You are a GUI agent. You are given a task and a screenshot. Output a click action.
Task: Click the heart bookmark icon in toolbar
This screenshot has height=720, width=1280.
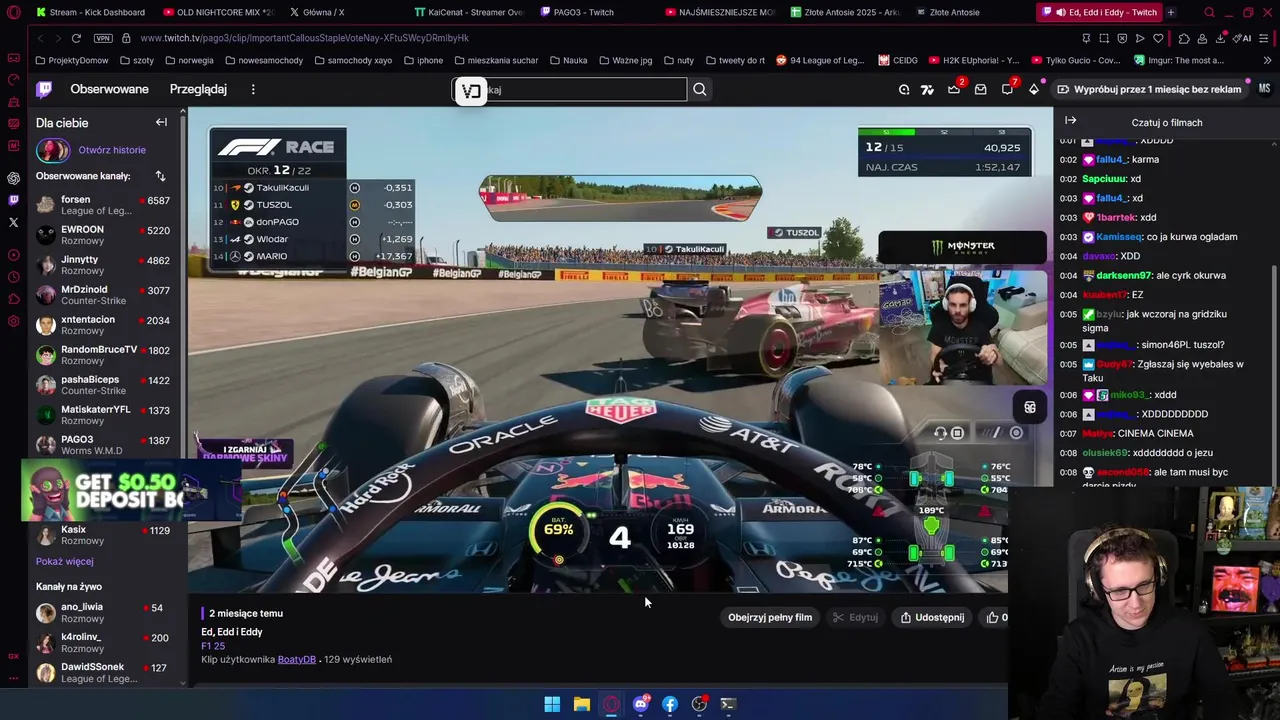click(x=1158, y=38)
